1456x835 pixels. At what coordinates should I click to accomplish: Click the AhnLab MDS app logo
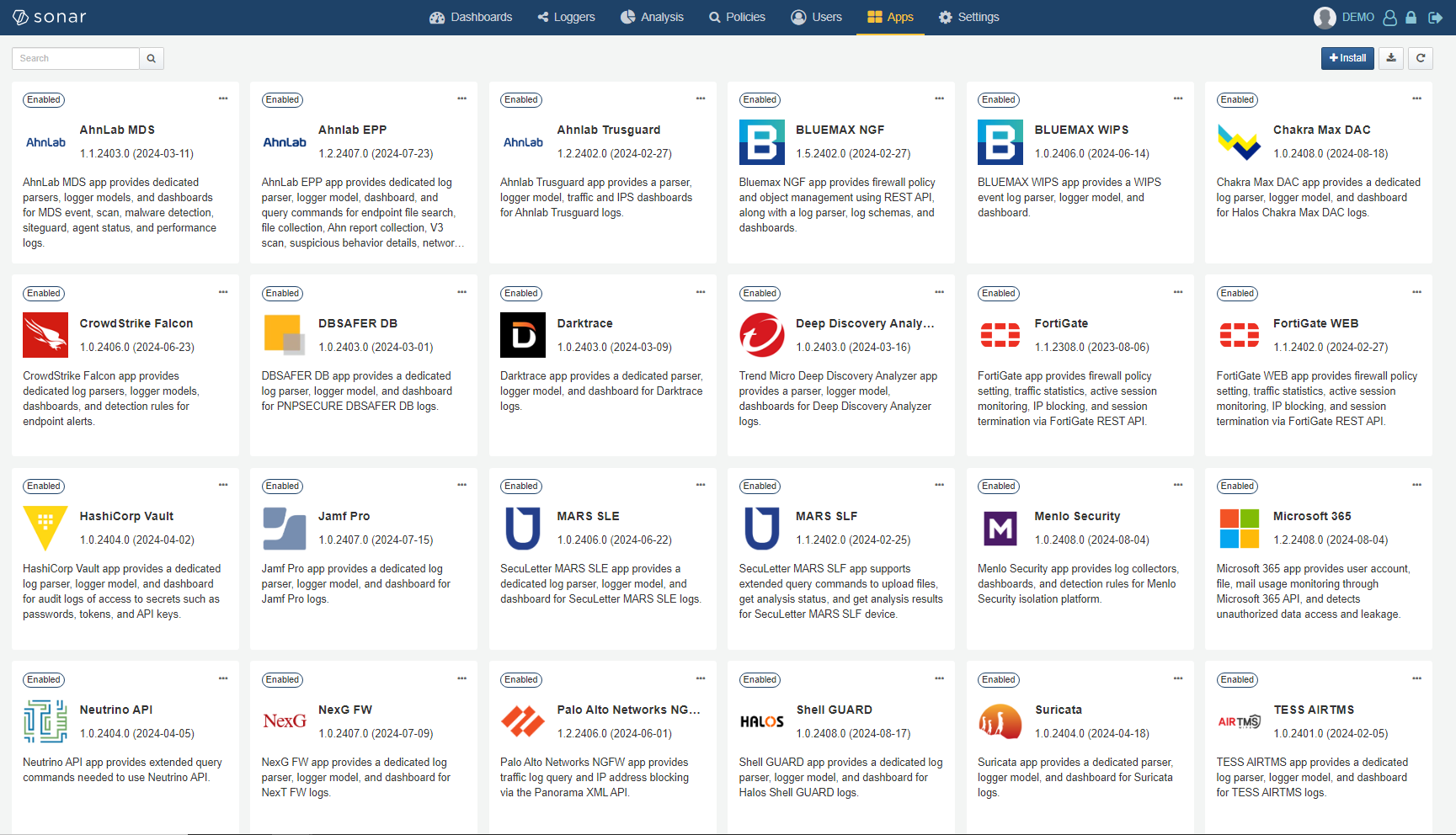45,142
